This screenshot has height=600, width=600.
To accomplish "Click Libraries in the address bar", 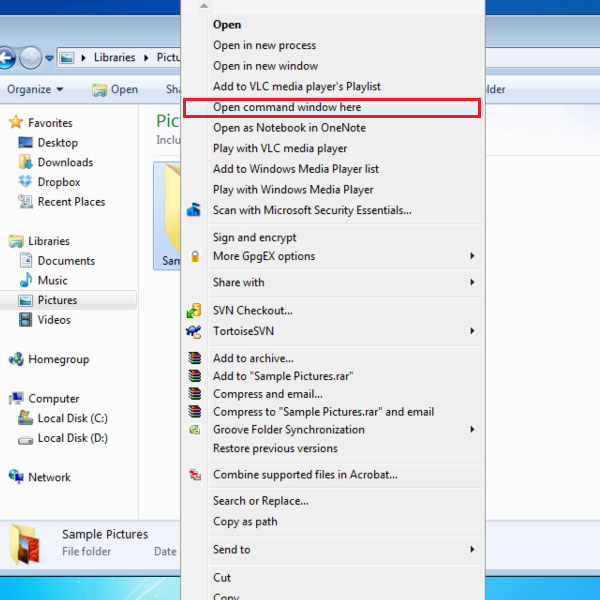I will [114, 57].
